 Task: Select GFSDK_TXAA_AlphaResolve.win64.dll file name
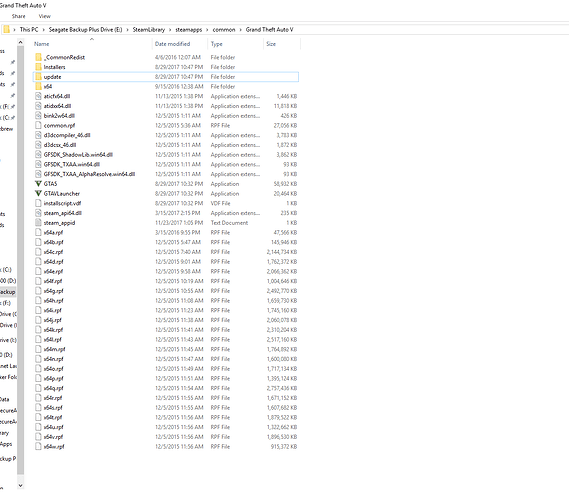pyautogui.click(x=89, y=174)
